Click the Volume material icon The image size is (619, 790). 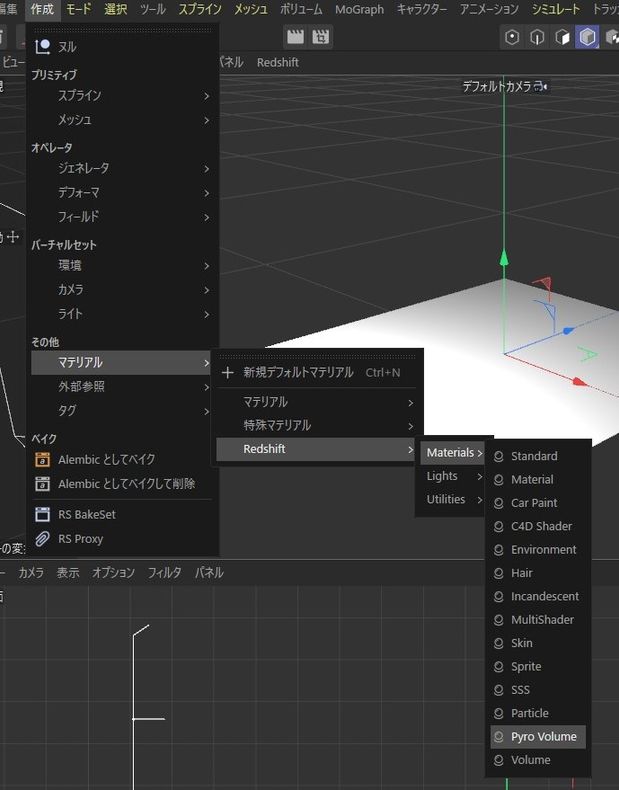(x=499, y=760)
